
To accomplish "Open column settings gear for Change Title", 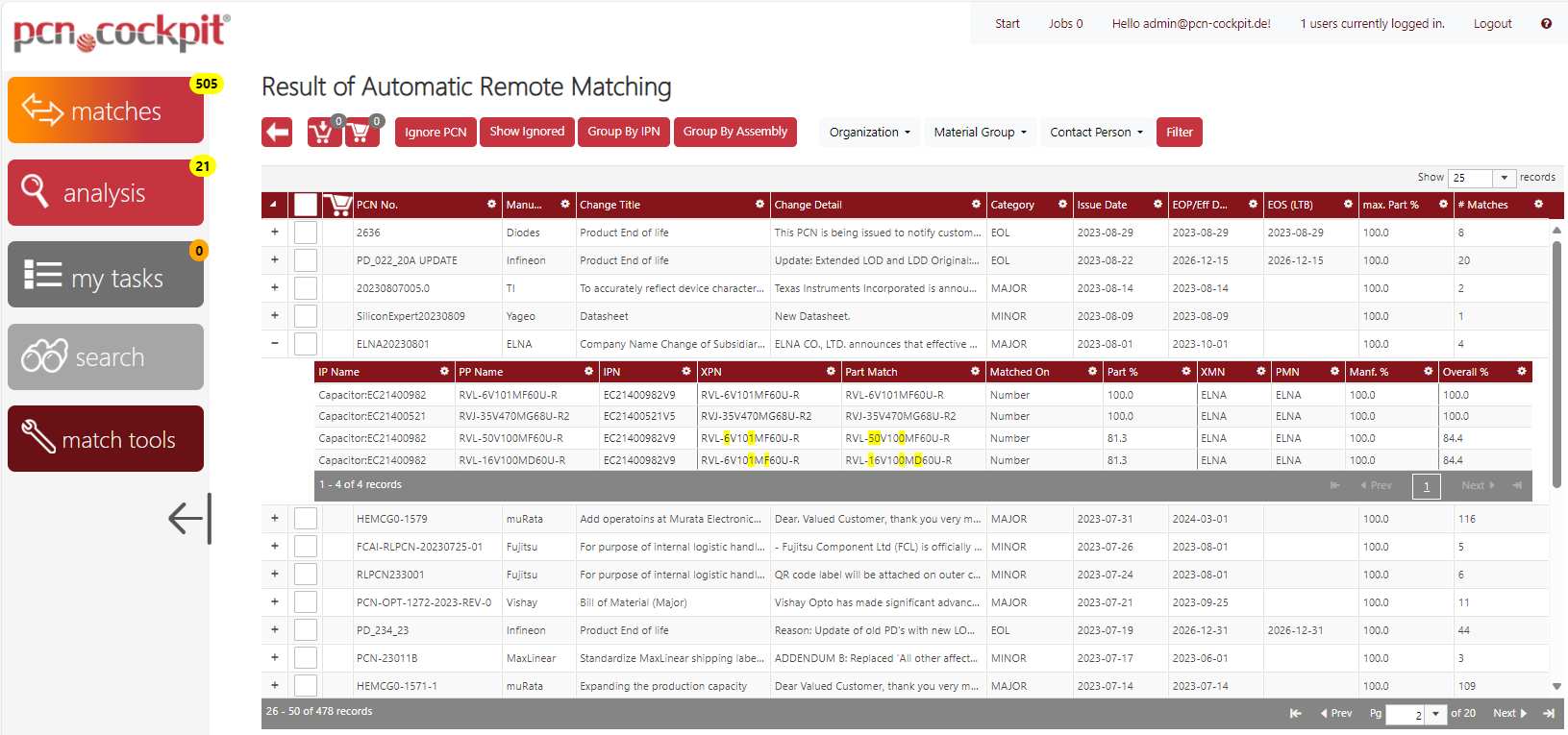I will pyautogui.click(x=759, y=205).
